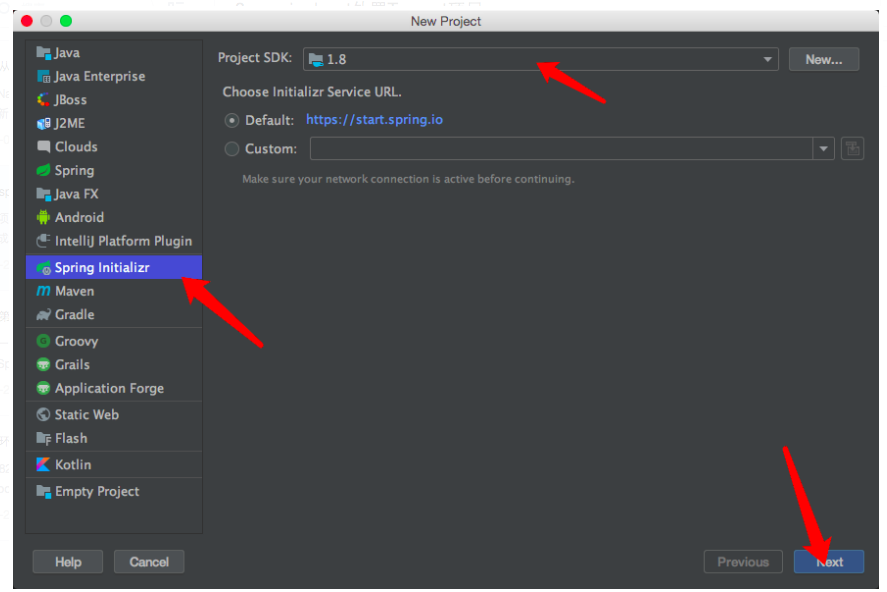Viewport: 887px width, 592px height.
Task: Select the Java Enterprise icon
Action: pyautogui.click(x=44, y=76)
